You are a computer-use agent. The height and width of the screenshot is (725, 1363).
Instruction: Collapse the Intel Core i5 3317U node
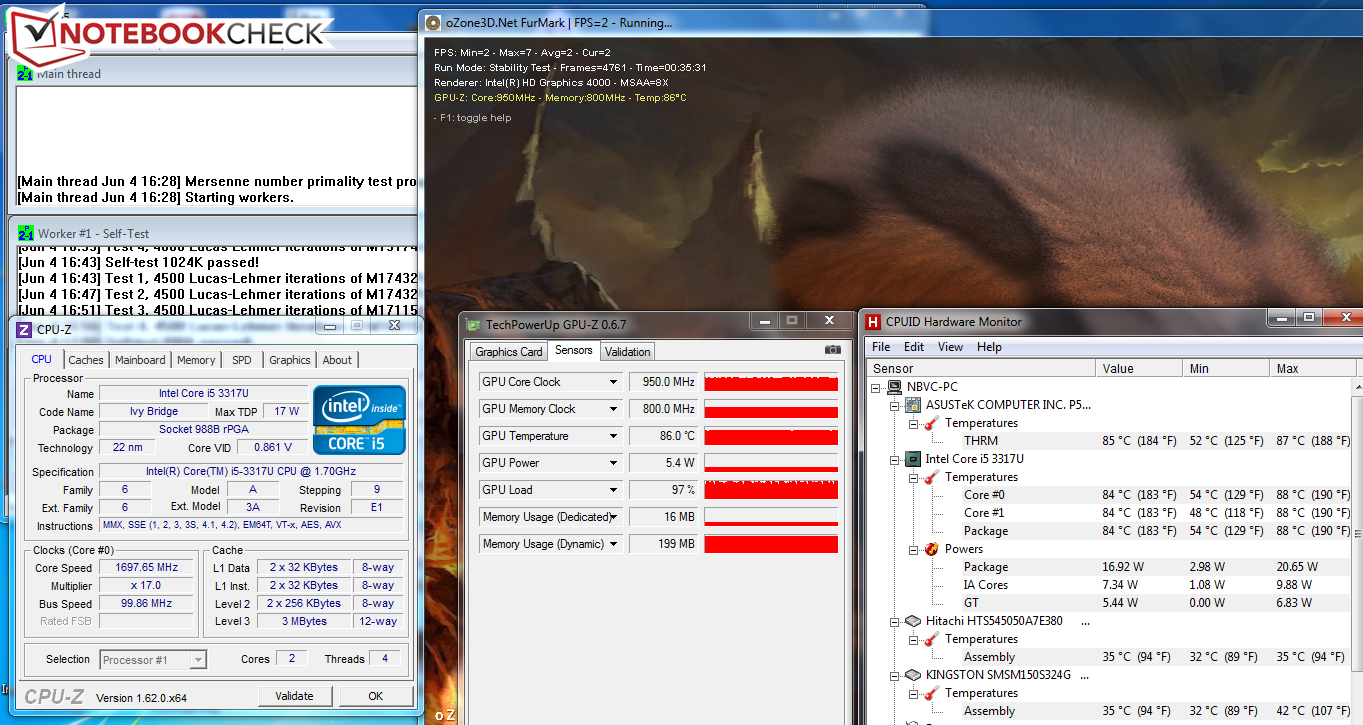(895, 459)
